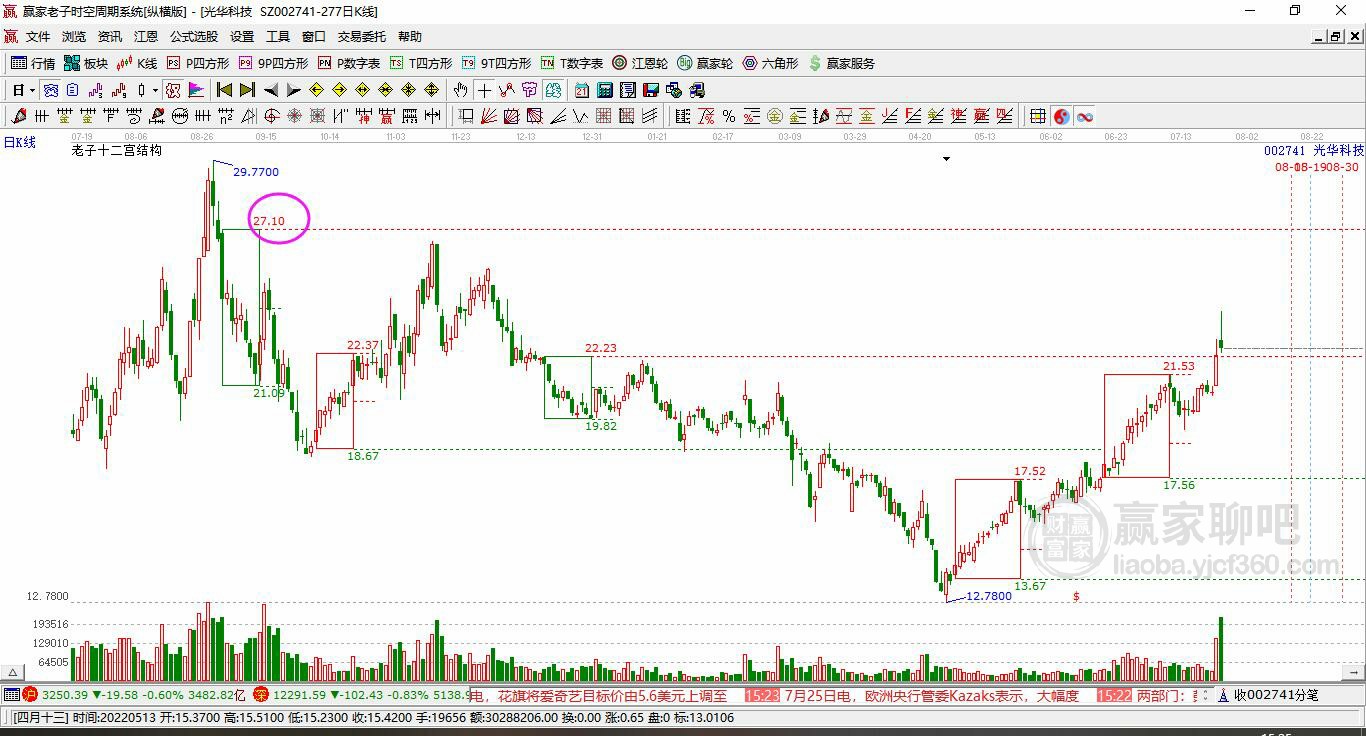Open the 交易委托 menu
1366x736 pixels.
tap(362, 37)
